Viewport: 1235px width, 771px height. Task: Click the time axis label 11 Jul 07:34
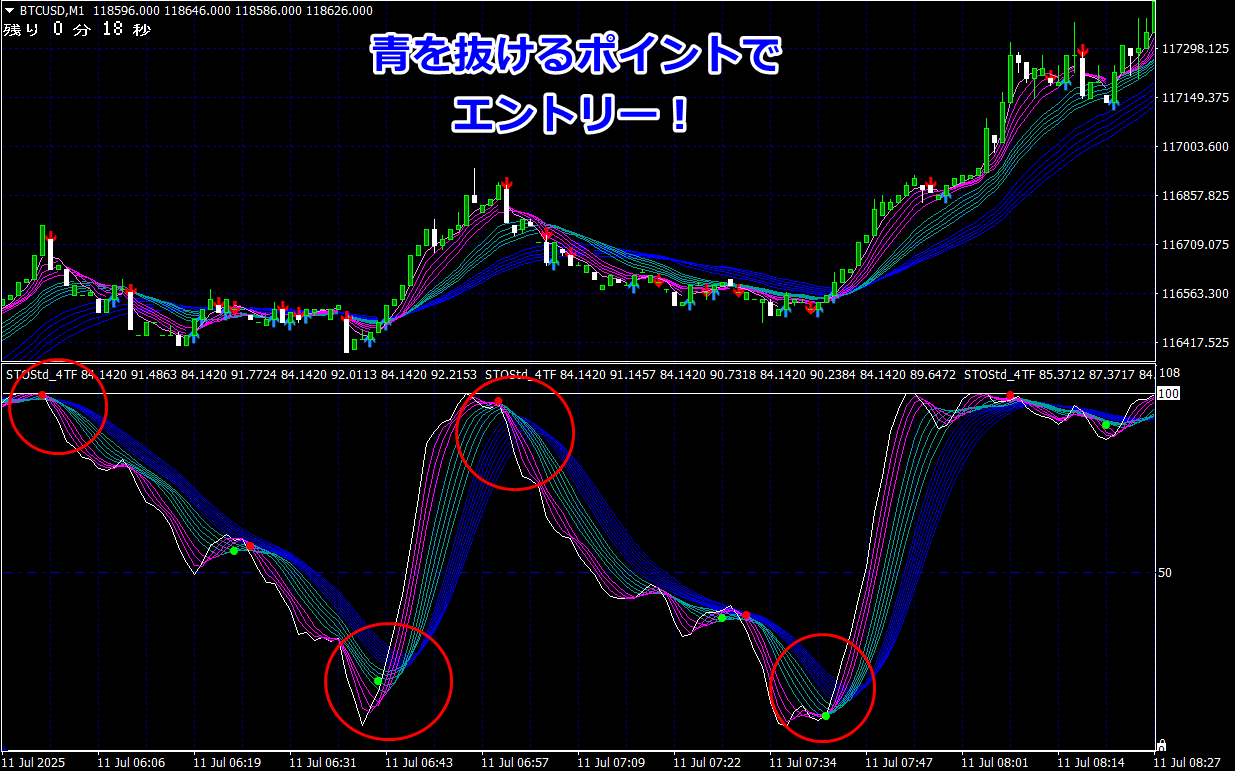coord(803,763)
